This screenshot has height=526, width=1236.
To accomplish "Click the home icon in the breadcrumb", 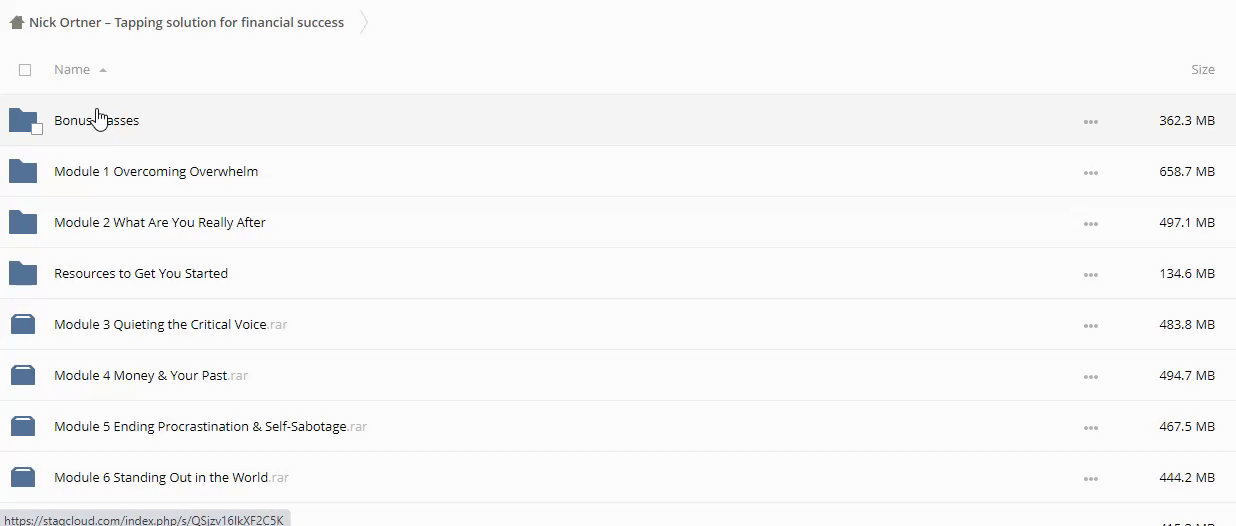I will [x=16, y=22].
